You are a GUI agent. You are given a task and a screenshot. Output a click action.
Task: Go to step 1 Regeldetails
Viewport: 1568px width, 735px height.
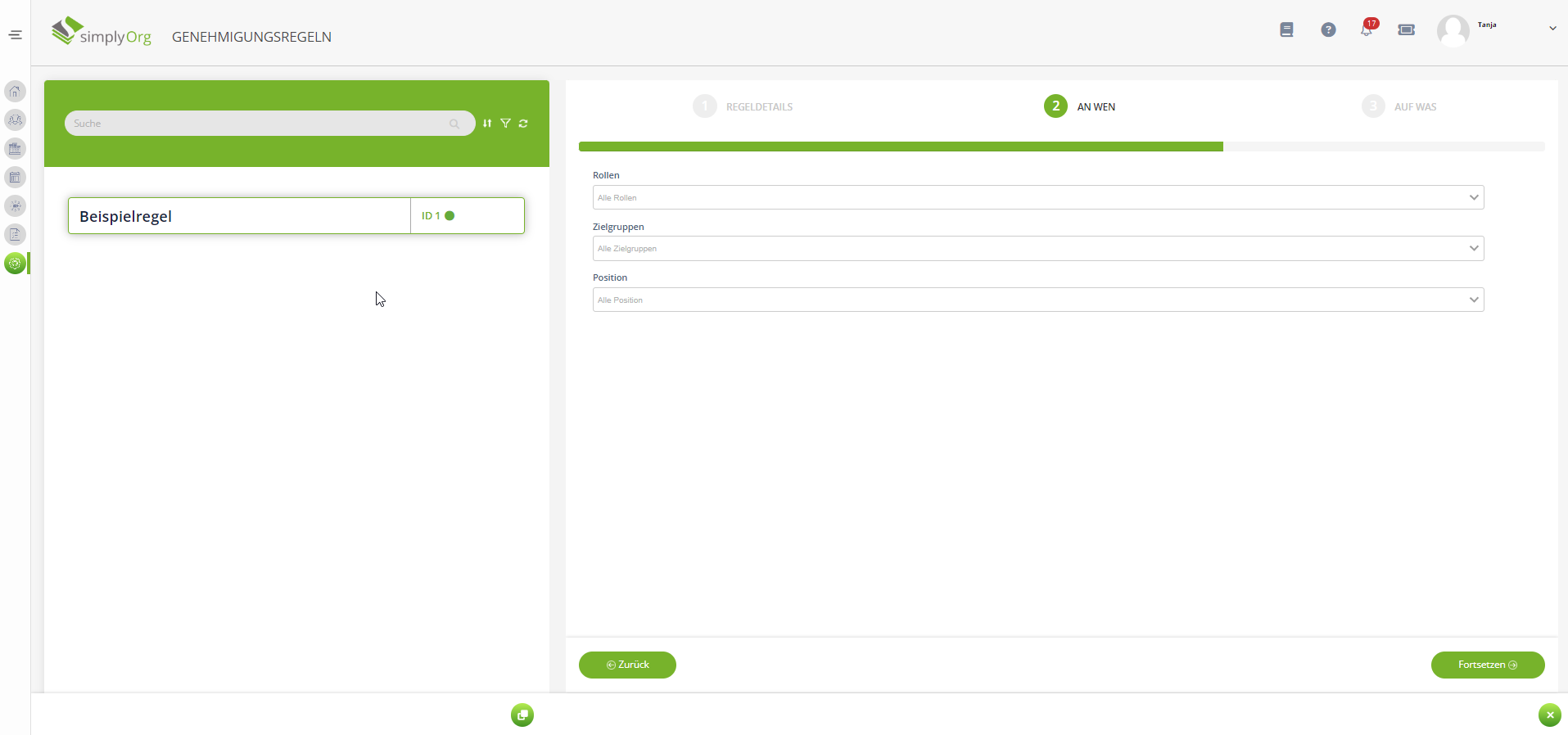[x=705, y=106]
